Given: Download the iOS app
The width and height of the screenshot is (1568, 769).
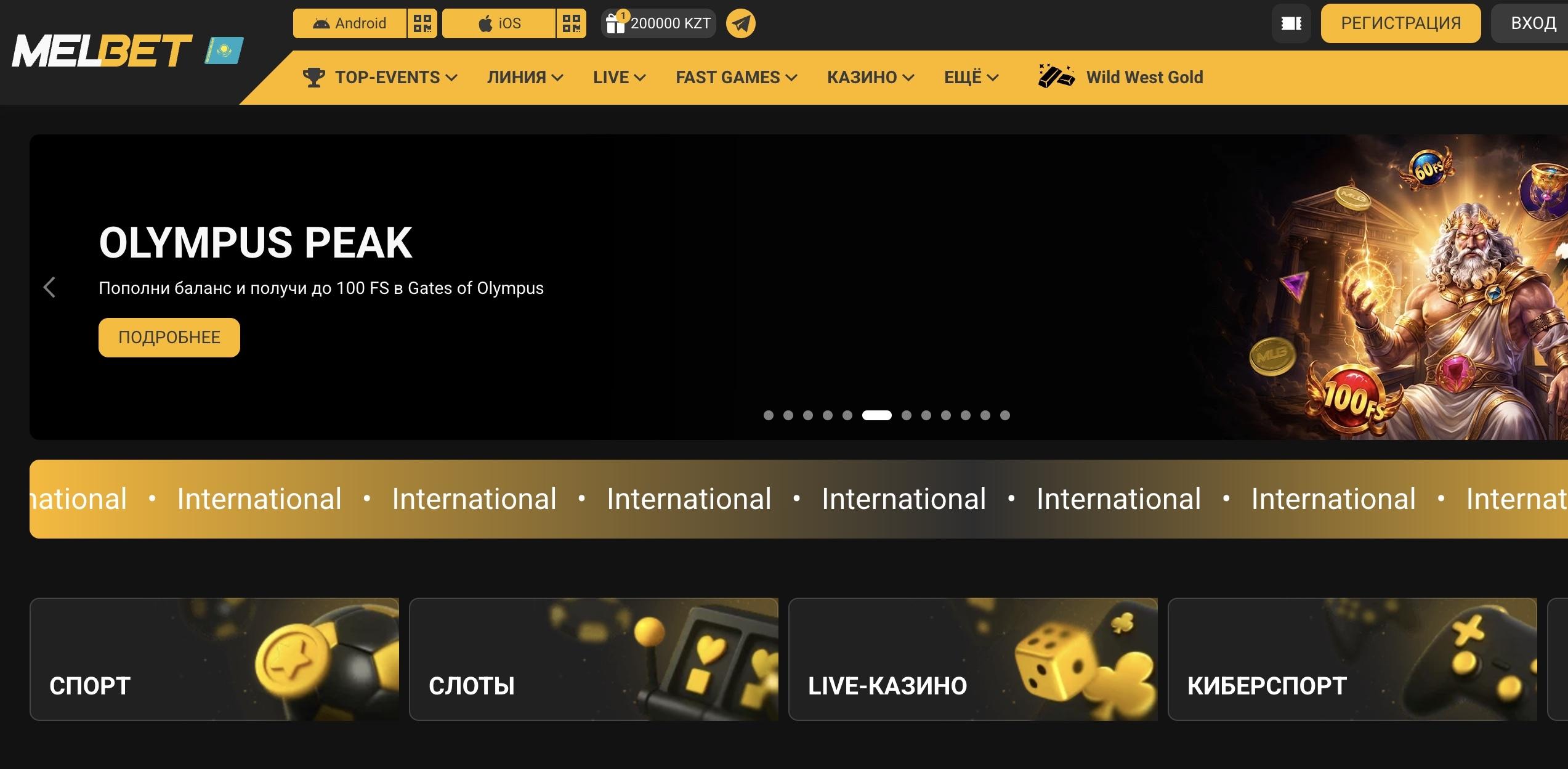Looking at the screenshot, I should [x=499, y=23].
